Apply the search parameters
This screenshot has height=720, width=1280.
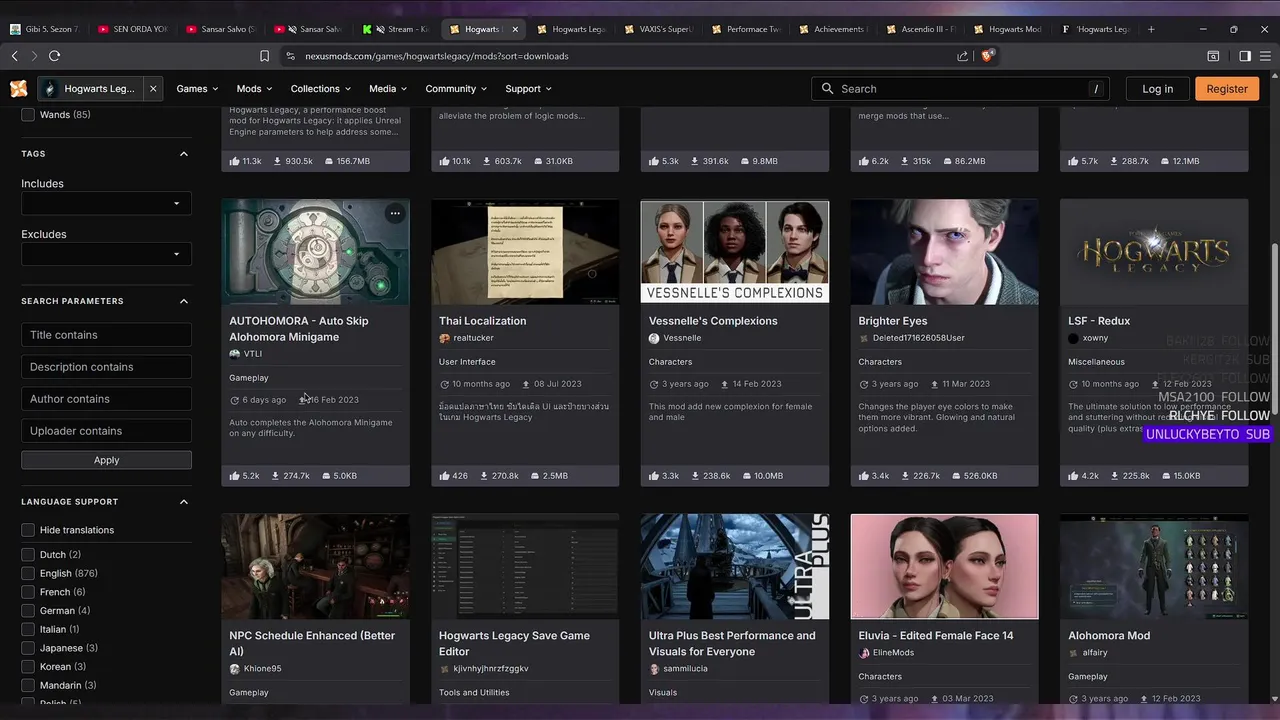pyautogui.click(x=106, y=460)
